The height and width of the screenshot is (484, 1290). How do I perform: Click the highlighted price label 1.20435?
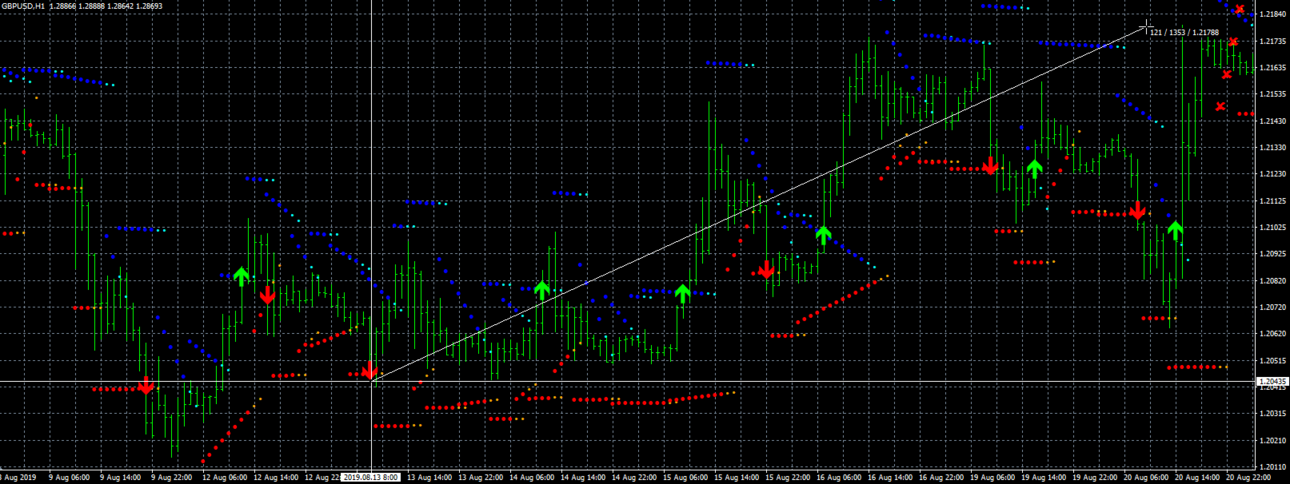tap(1273, 382)
